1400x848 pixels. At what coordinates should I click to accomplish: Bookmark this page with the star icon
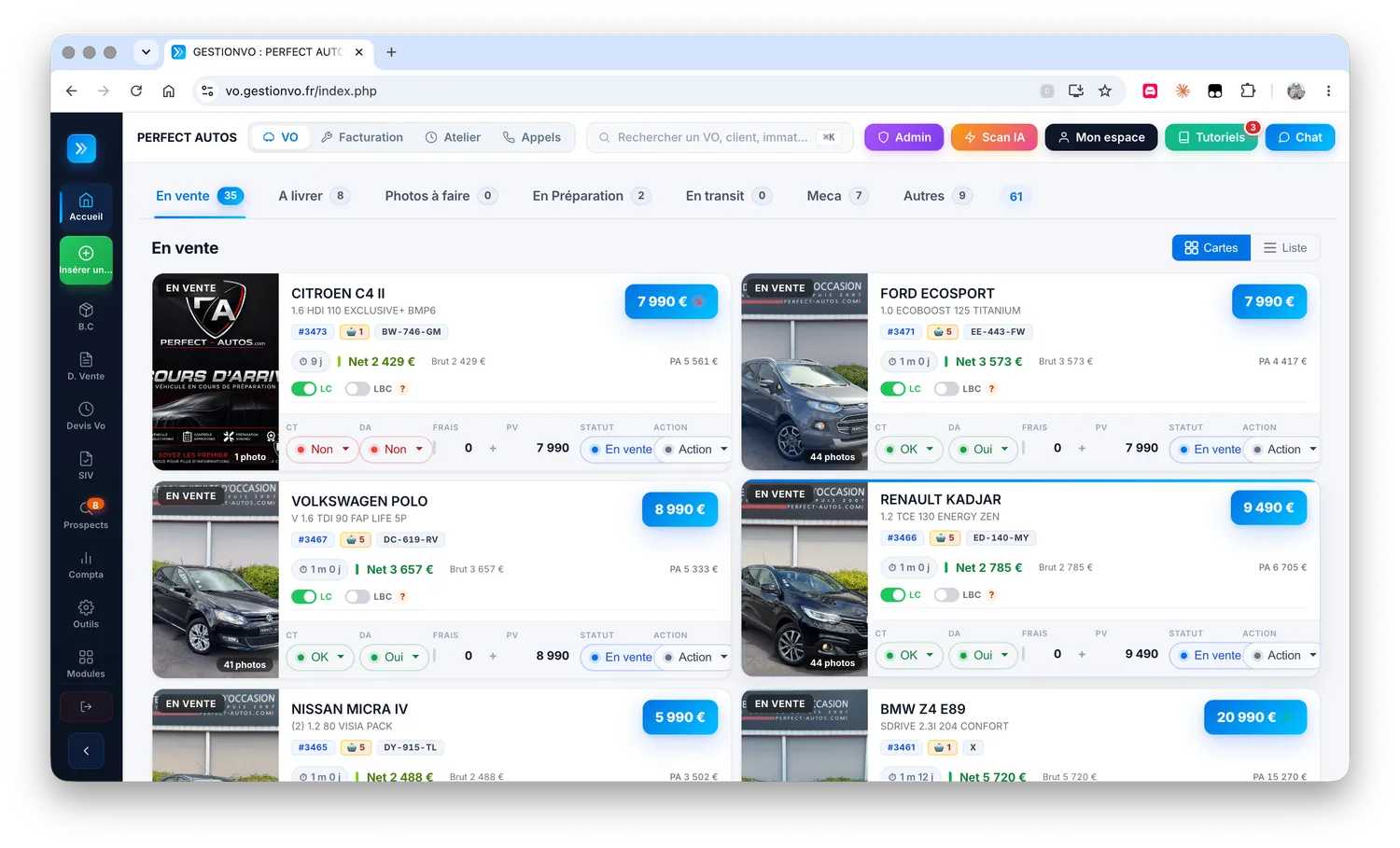click(1105, 90)
